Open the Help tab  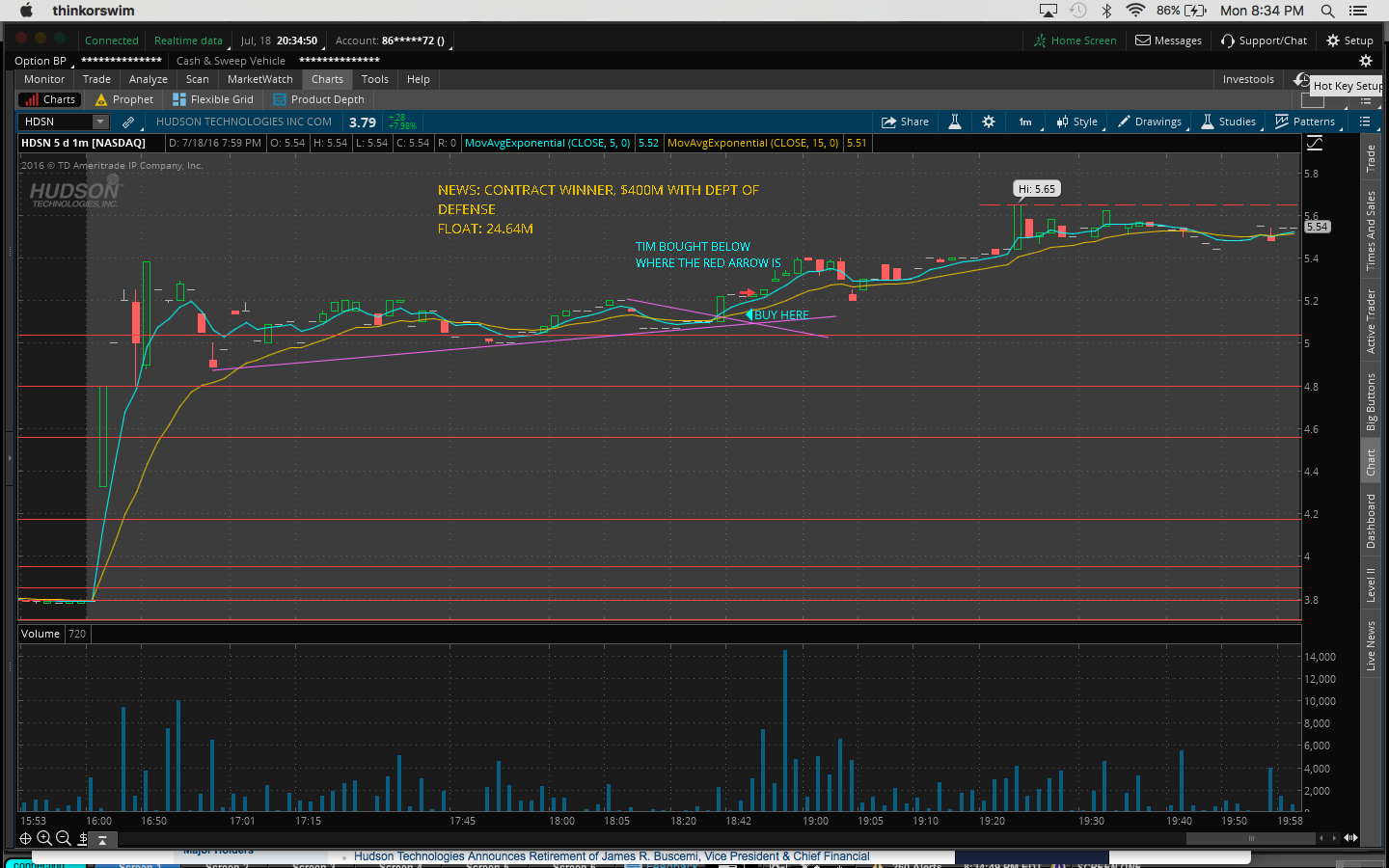(x=419, y=79)
